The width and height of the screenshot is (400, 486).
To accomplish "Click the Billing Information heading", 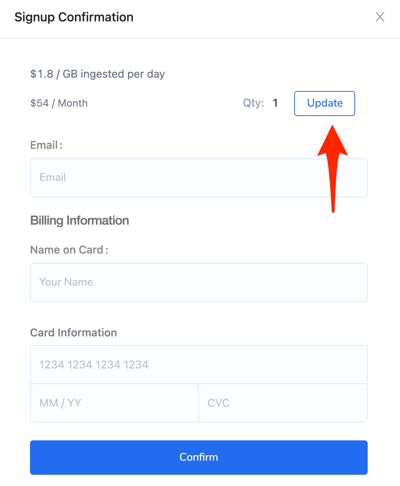I will click(x=80, y=221).
